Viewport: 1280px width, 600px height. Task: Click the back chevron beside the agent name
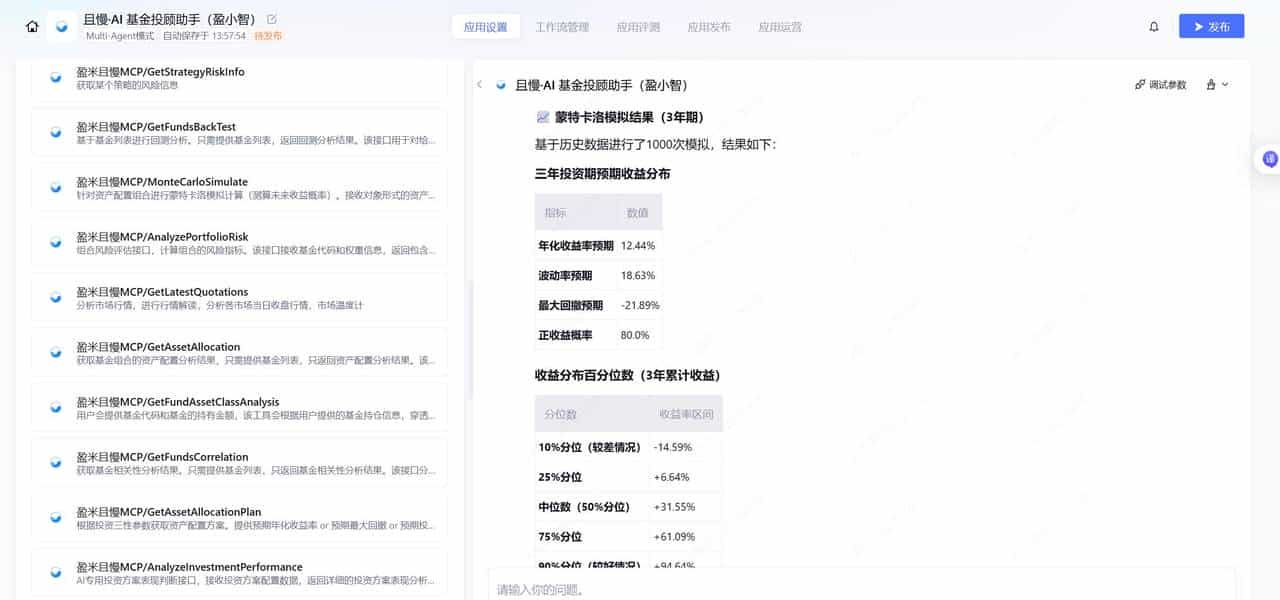click(479, 85)
